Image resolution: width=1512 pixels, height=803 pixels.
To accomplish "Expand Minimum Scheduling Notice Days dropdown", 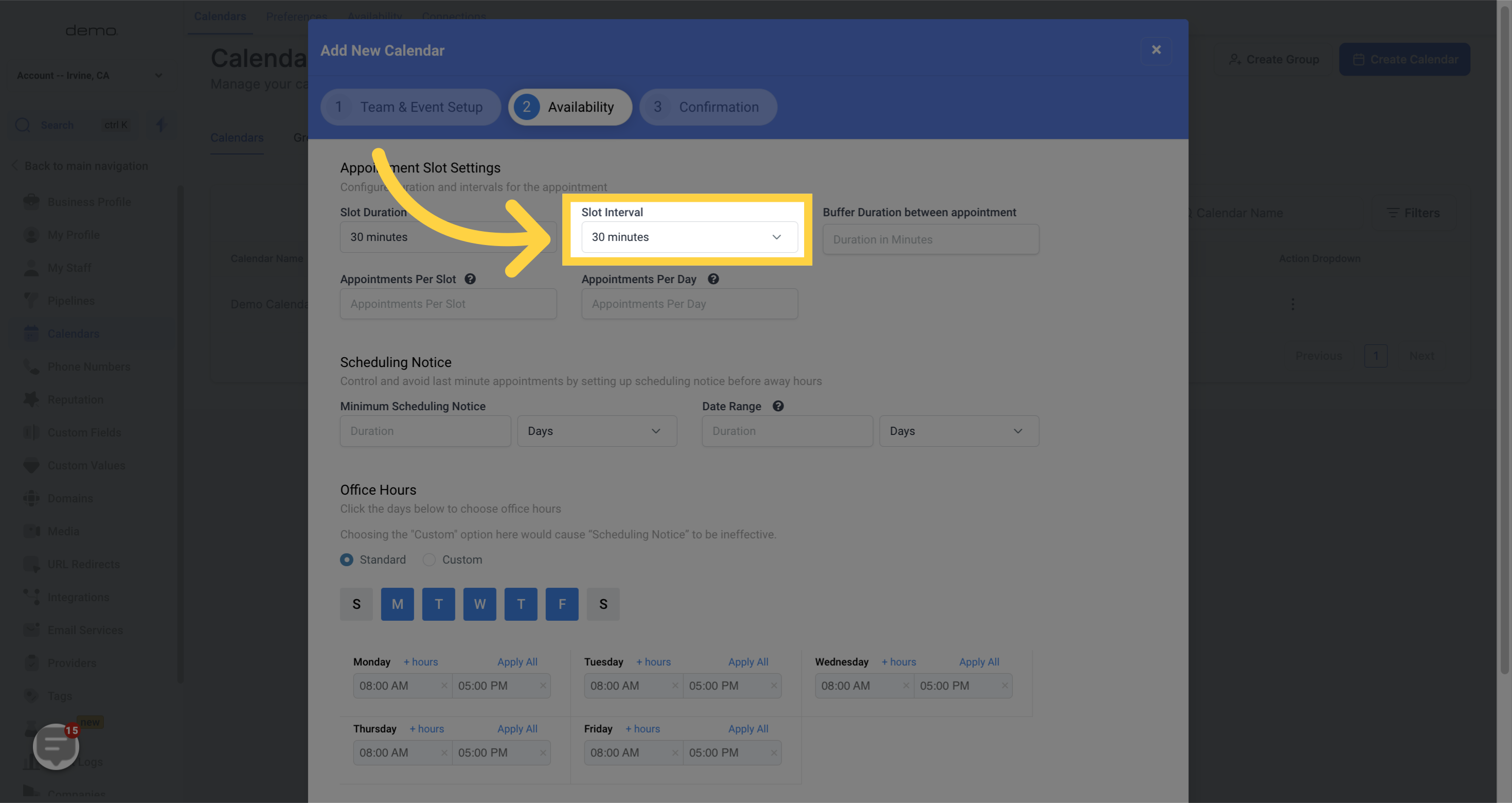I will [x=596, y=431].
